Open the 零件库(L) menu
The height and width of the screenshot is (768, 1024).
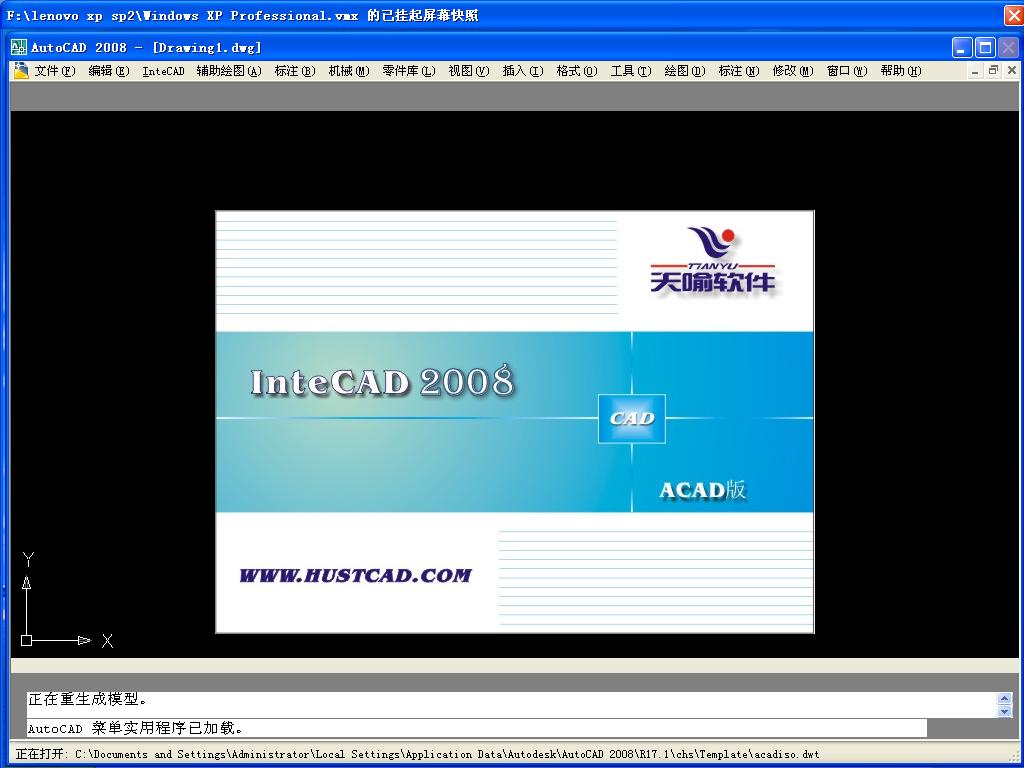pos(409,71)
